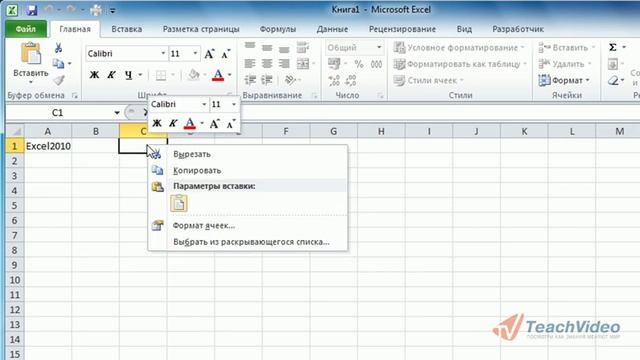Click the merge and center icon
This screenshot has height=360, width=640.
[303, 63]
